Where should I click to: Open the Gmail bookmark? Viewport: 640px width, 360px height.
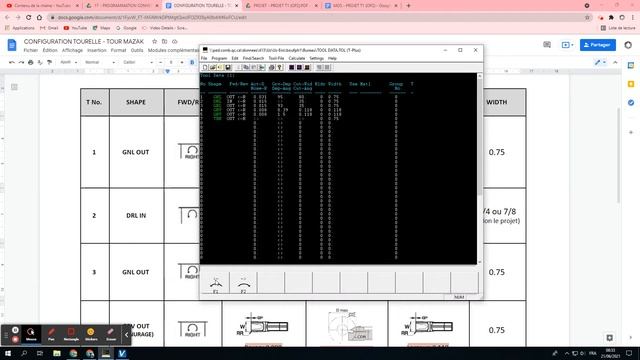49,28
